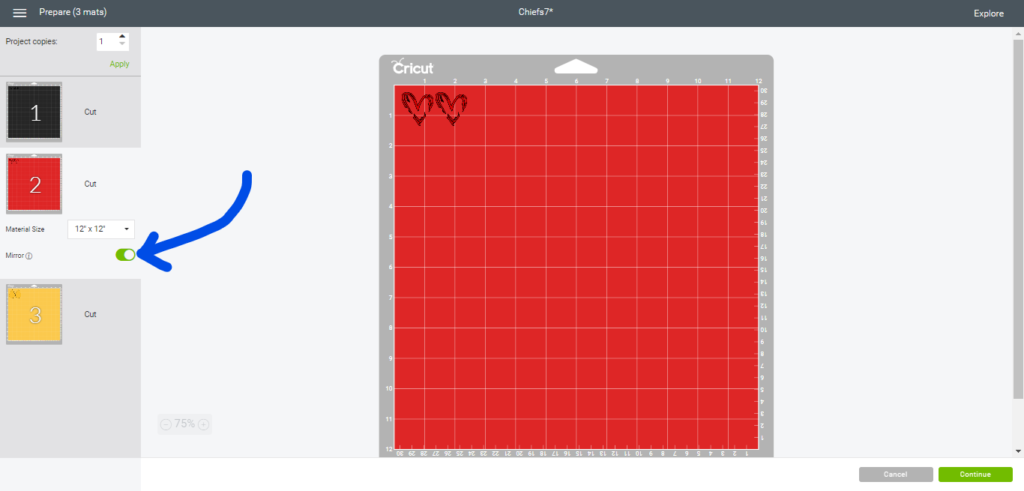Viewport: 1024px width, 491px height.
Task: Apply the project copies setting
Action: [120, 63]
